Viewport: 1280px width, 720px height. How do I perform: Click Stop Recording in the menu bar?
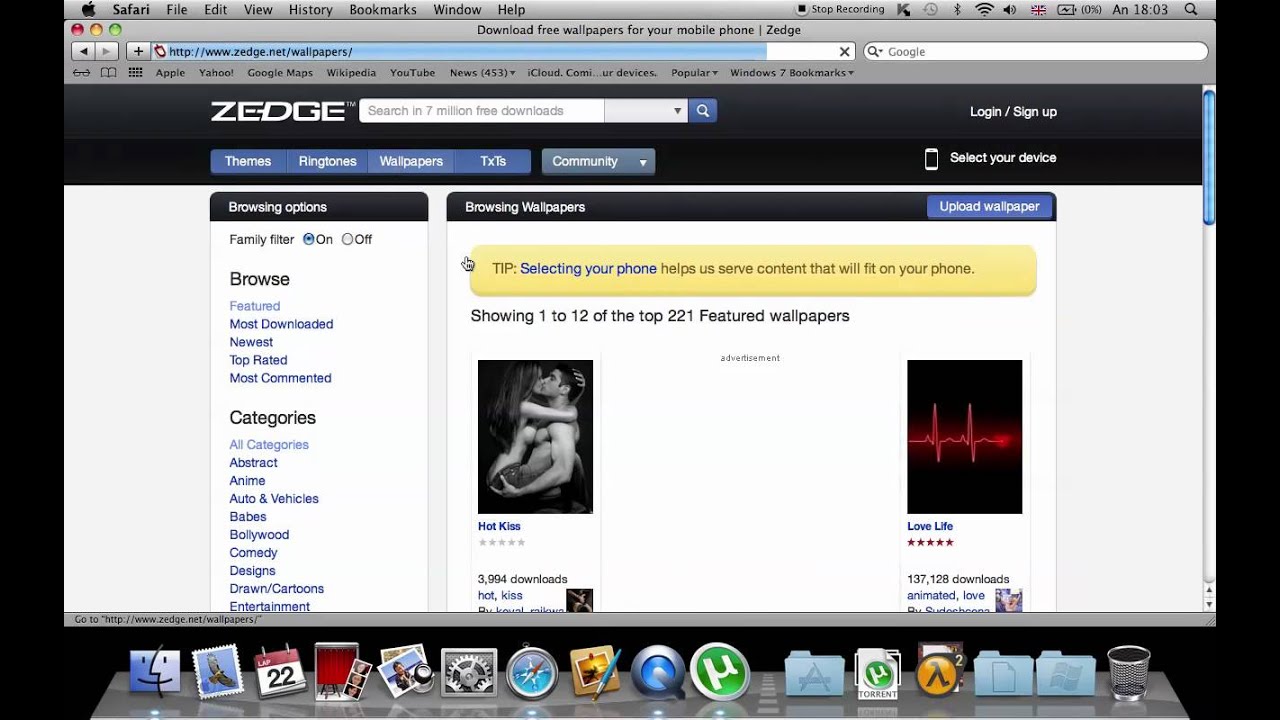coord(840,9)
